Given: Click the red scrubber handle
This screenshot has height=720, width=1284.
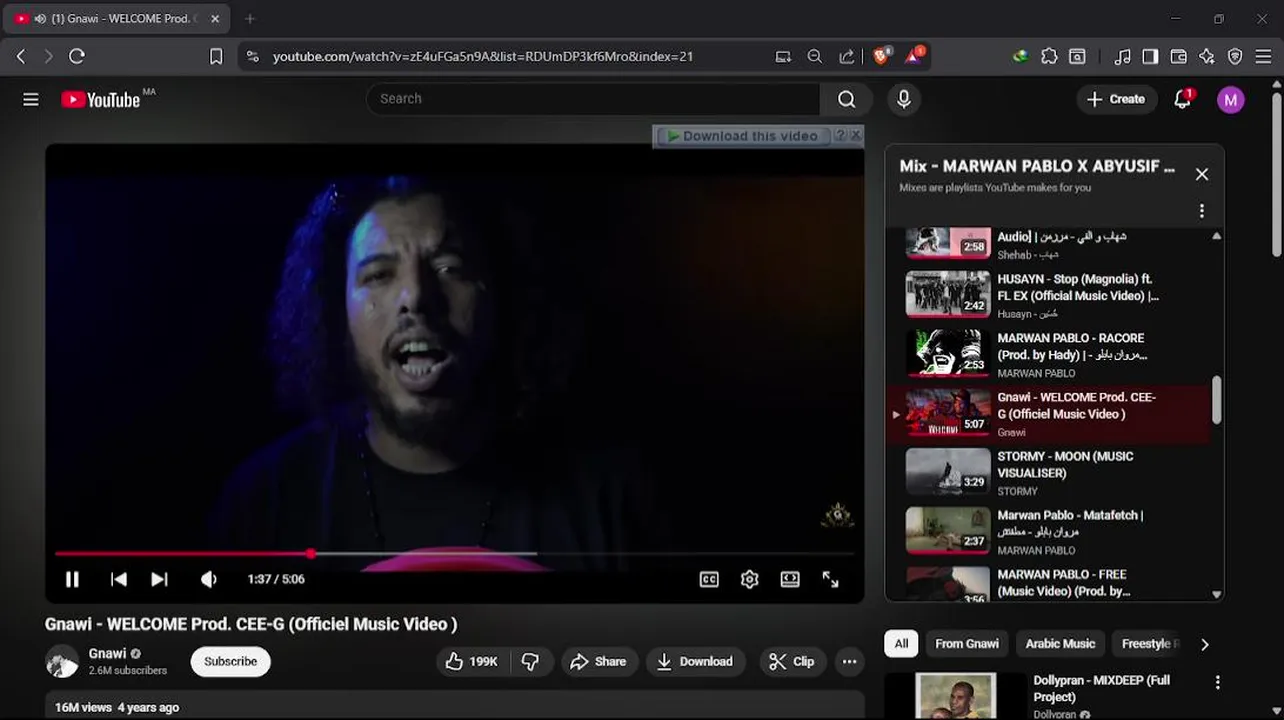Looking at the screenshot, I should click(x=311, y=553).
